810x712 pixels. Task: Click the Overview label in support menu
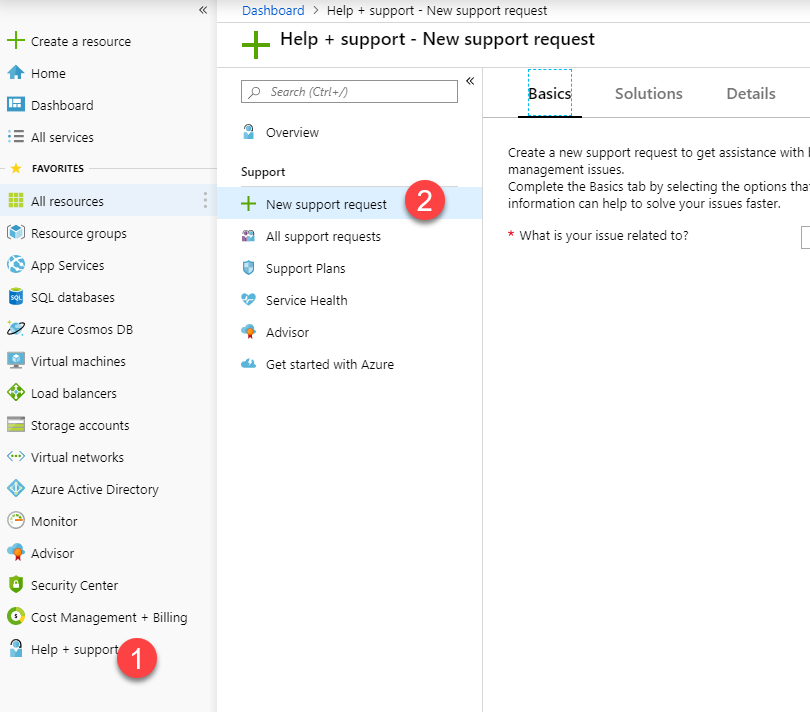click(x=292, y=132)
